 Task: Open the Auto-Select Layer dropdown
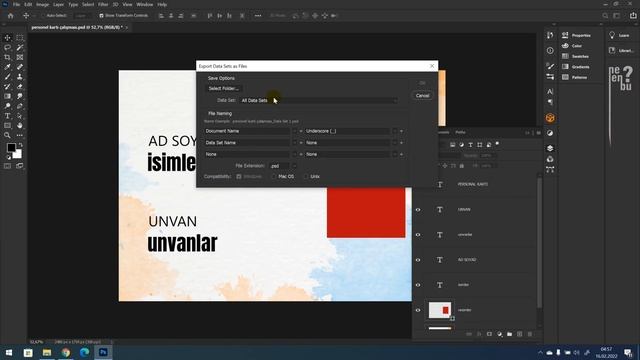click(x=83, y=16)
